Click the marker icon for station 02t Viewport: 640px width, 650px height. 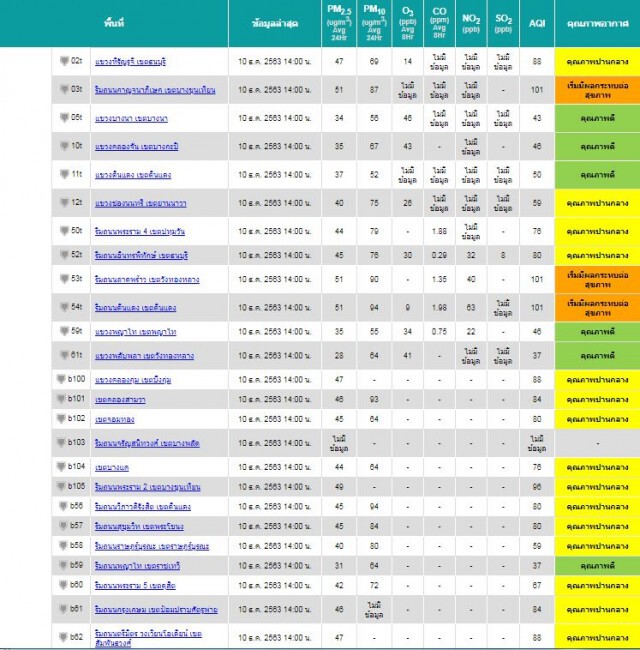coord(64,61)
